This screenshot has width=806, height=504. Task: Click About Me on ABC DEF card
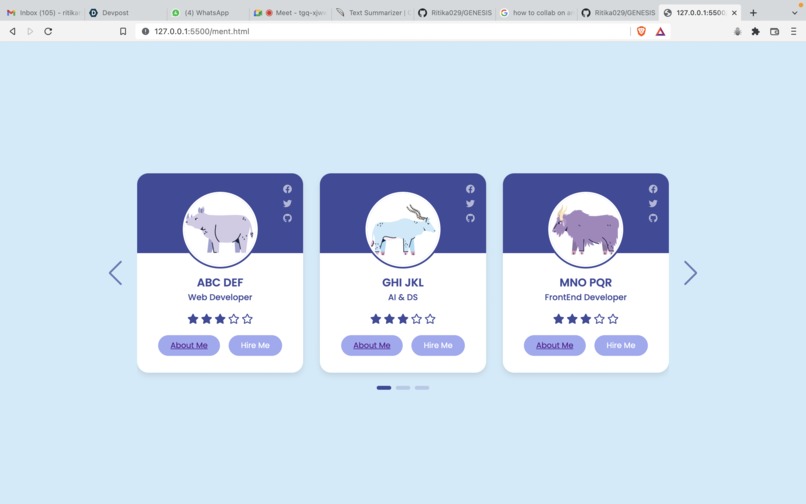(189, 346)
